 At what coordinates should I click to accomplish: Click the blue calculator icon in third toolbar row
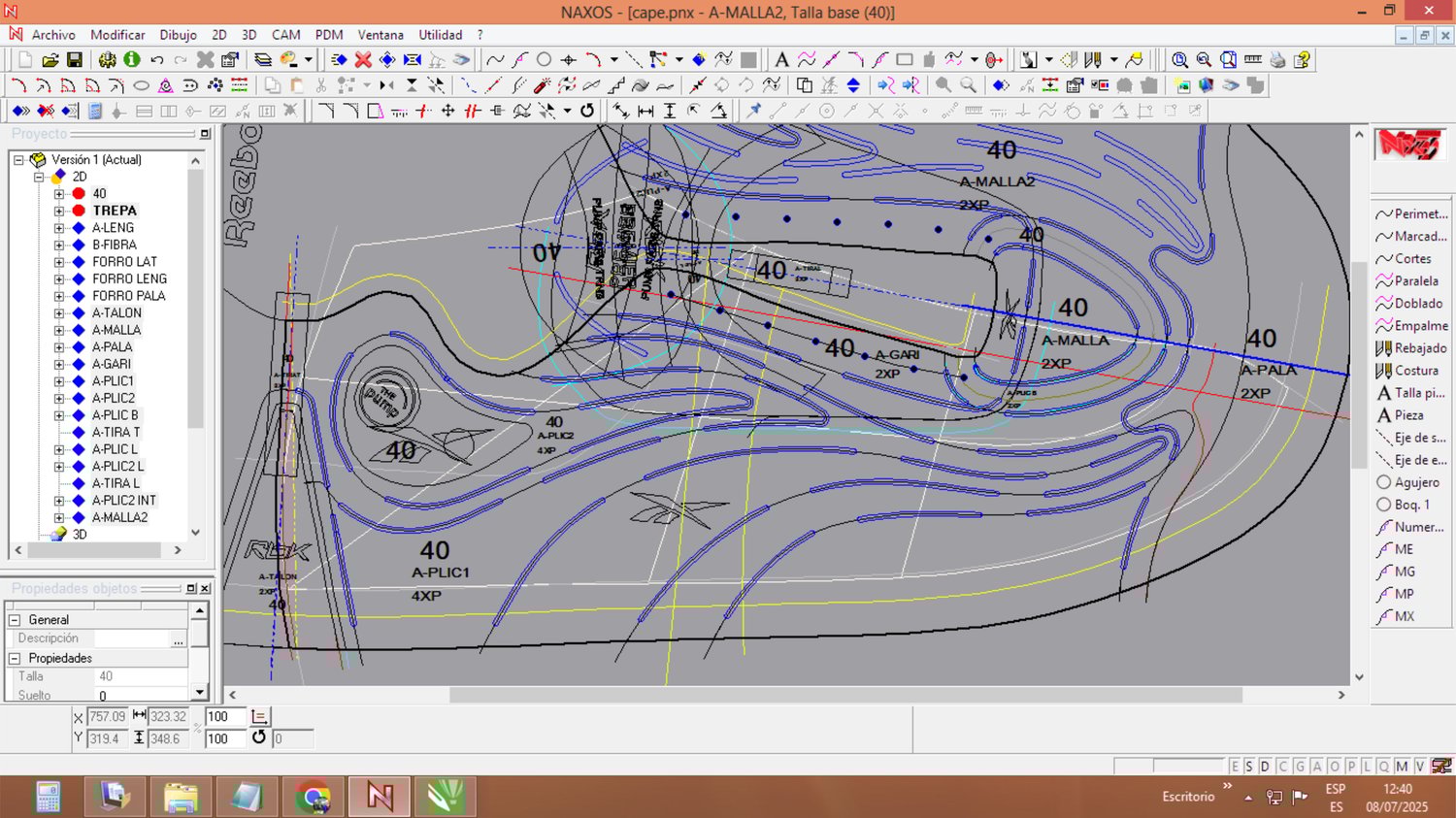(95, 111)
